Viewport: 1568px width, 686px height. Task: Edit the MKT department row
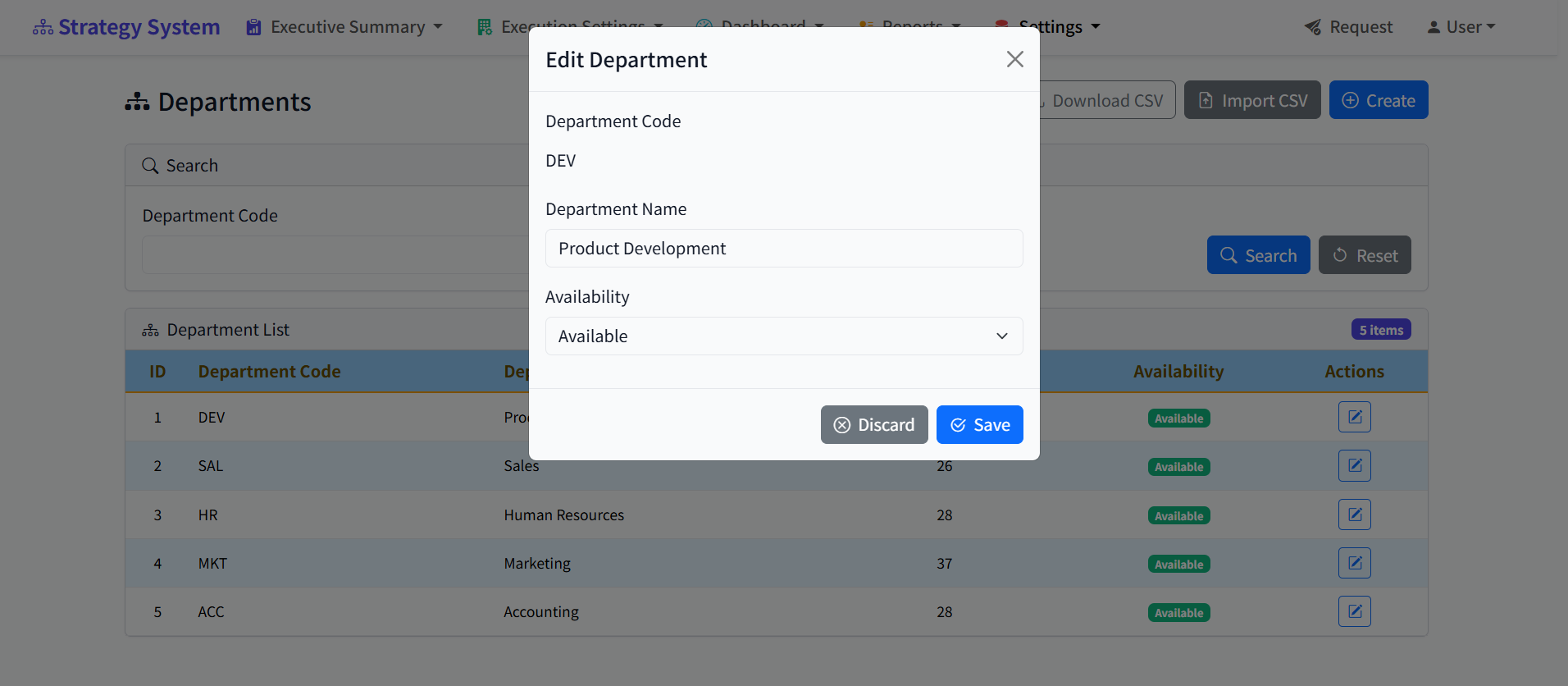pyautogui.click(x=1354, y=563)
